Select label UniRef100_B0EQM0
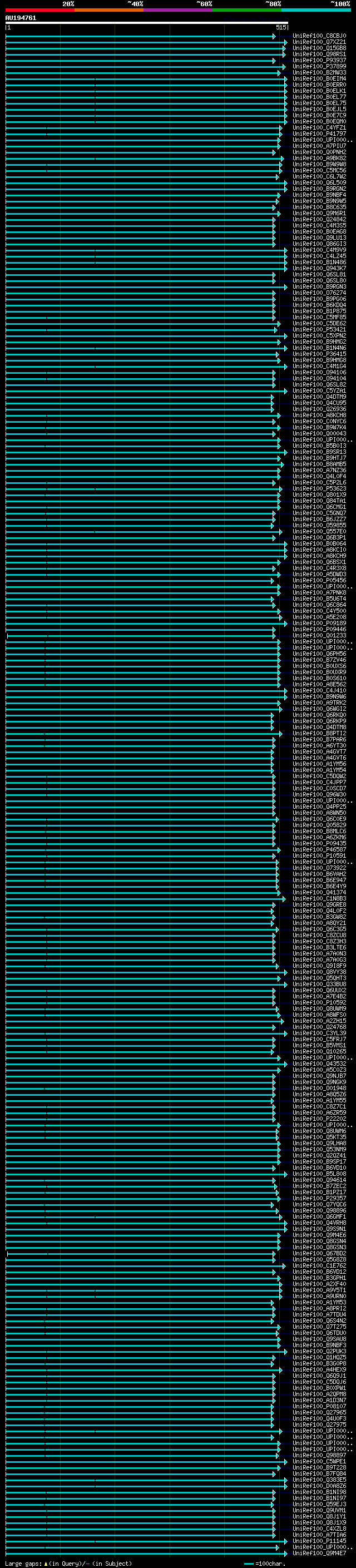This screenshot has height=1568, width=356. pos(319,121)
